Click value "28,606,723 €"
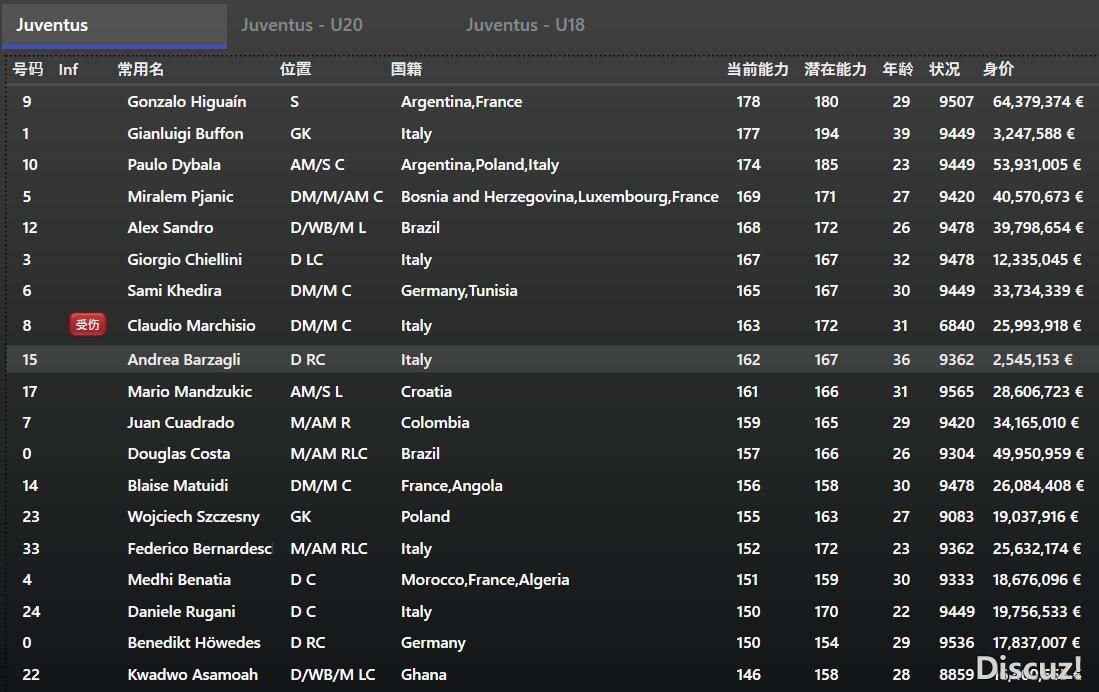Viewport: 1099px width, 692px height. click(1038, 391)
